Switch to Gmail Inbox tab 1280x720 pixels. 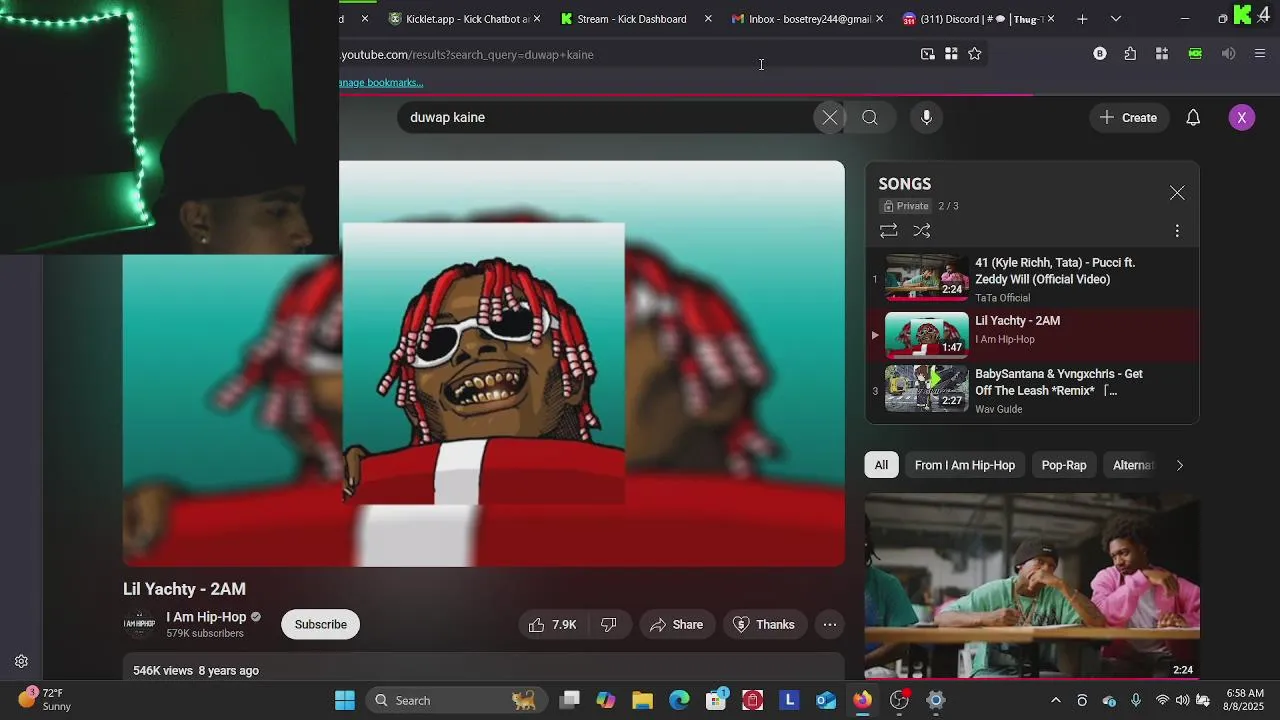point(803,19)
